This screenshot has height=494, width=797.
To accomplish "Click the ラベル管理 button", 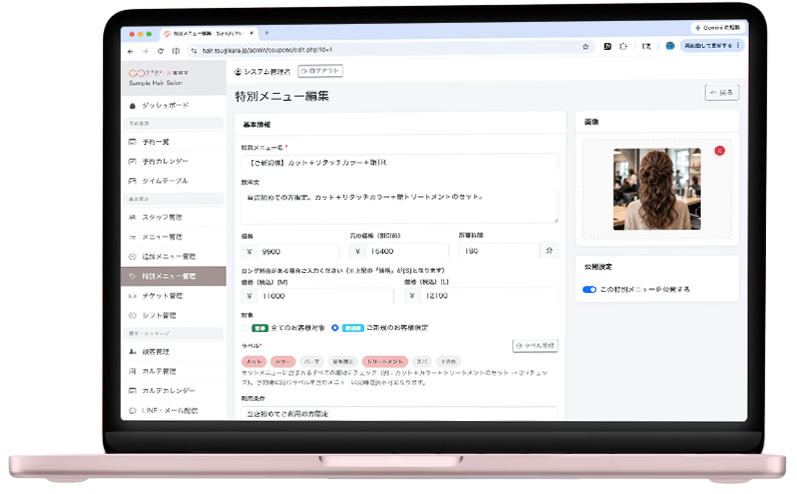I will click(x=535, y=346).
